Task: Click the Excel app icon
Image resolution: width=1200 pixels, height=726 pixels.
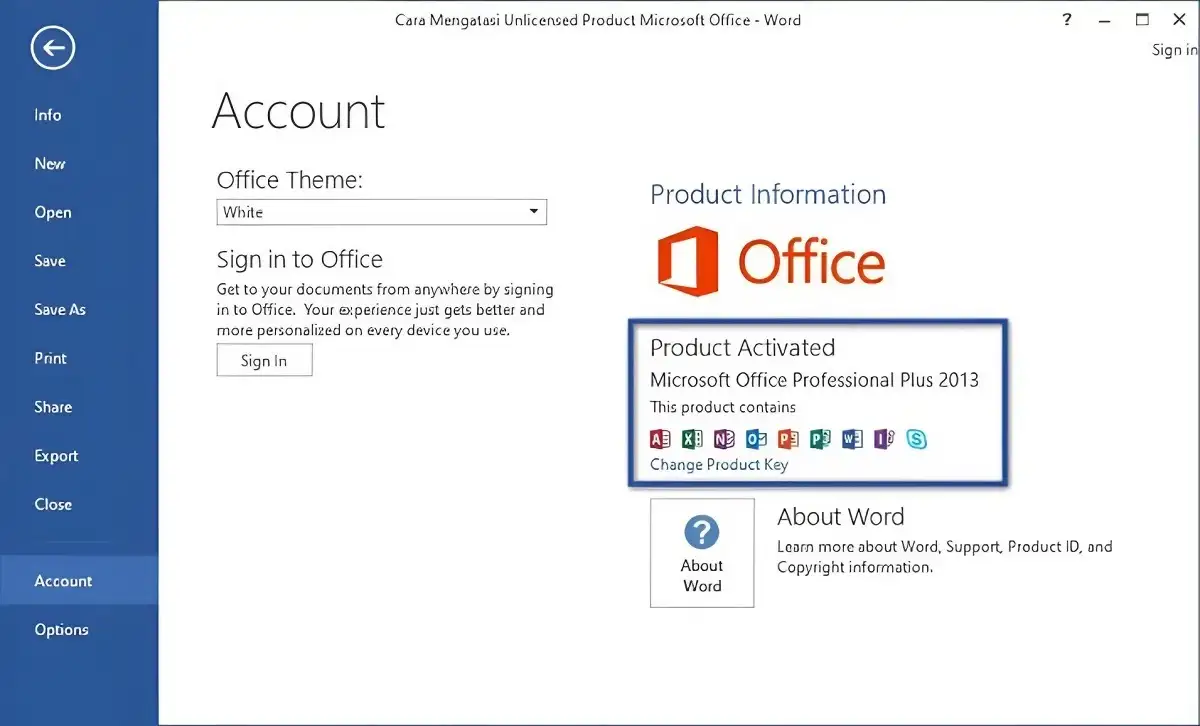Action: (692, 439)
